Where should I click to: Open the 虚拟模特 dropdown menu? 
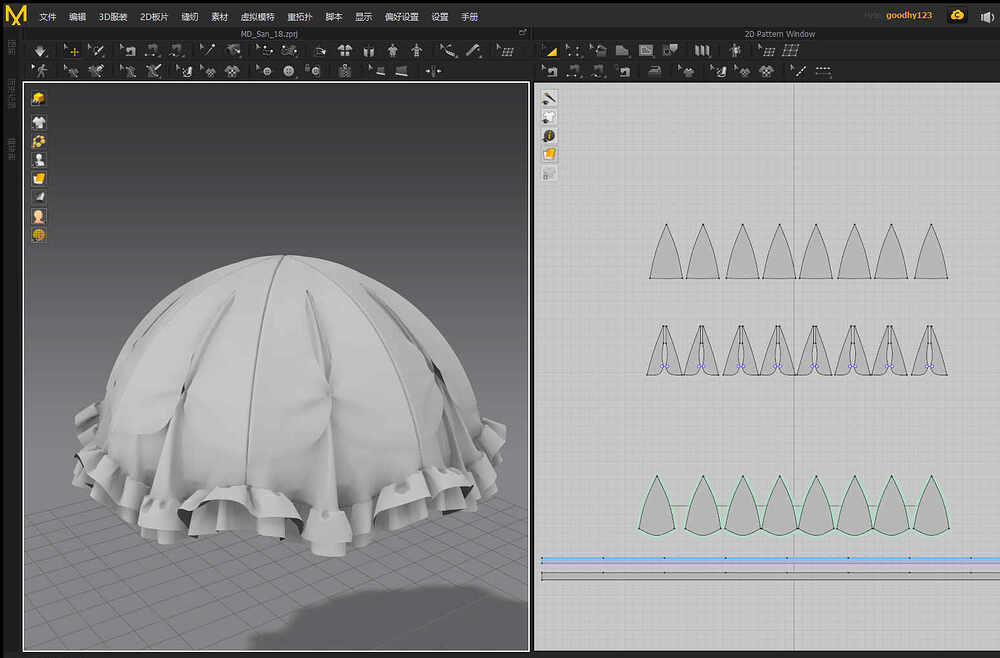(x=257, y=17)
